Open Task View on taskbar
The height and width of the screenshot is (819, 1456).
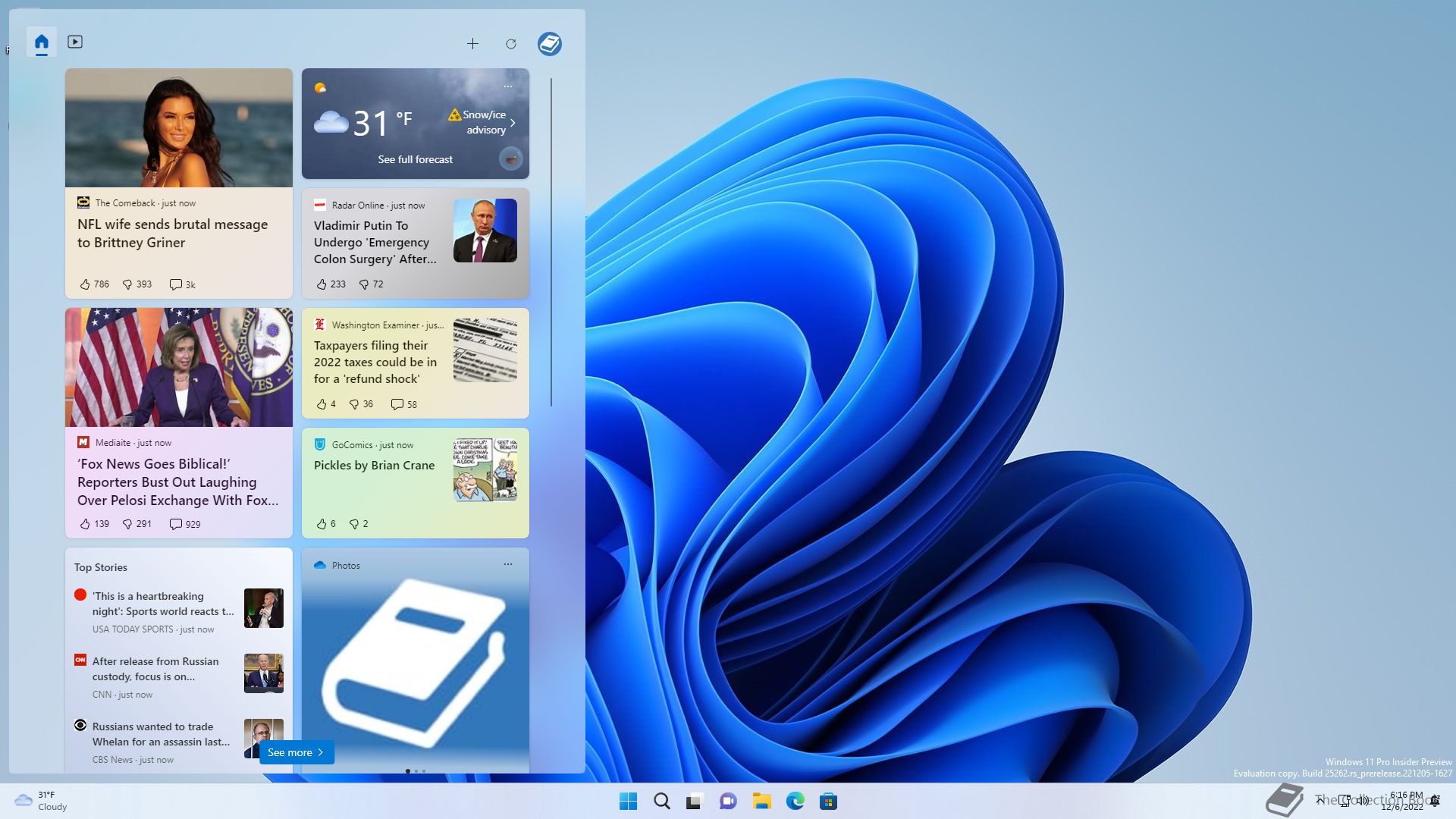tap(695, 801)
